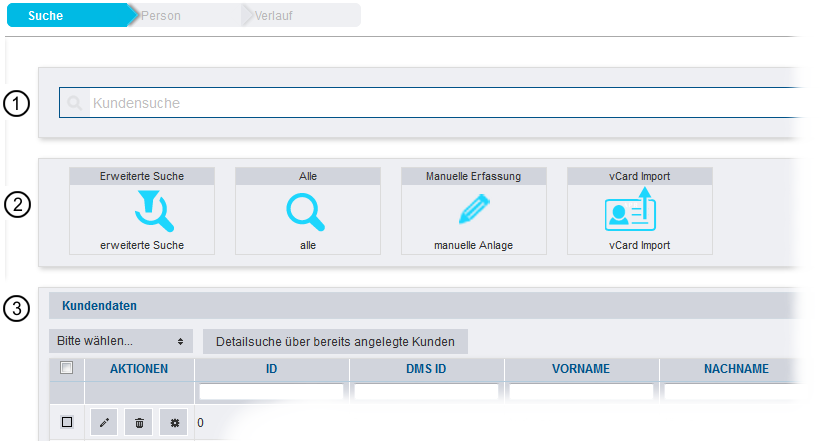Open the gear settings icon in the row
This screenshot has width=825, height=441.
click(174, 423)
